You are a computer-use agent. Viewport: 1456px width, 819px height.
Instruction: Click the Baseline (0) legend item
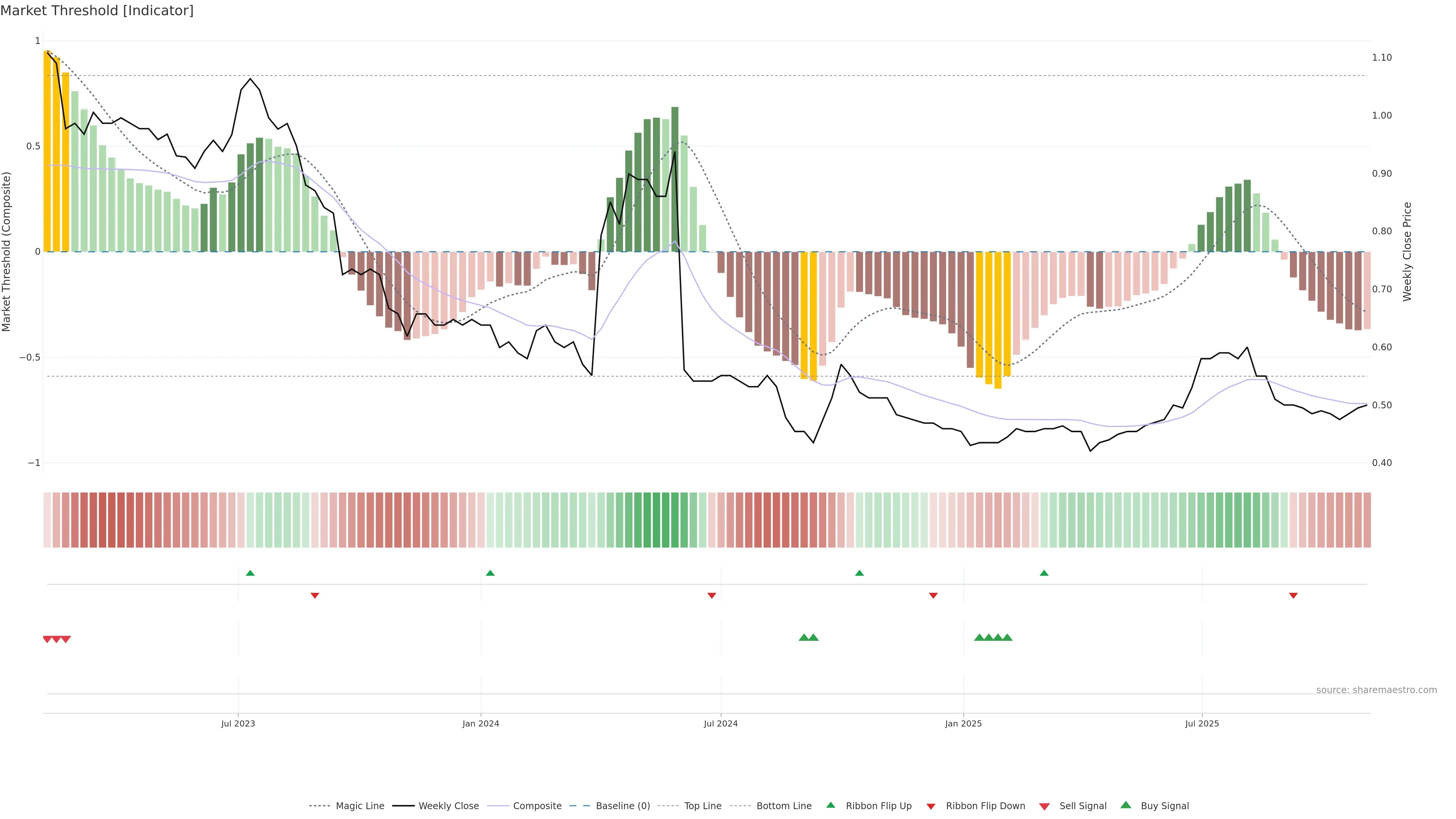click(622, 806)
